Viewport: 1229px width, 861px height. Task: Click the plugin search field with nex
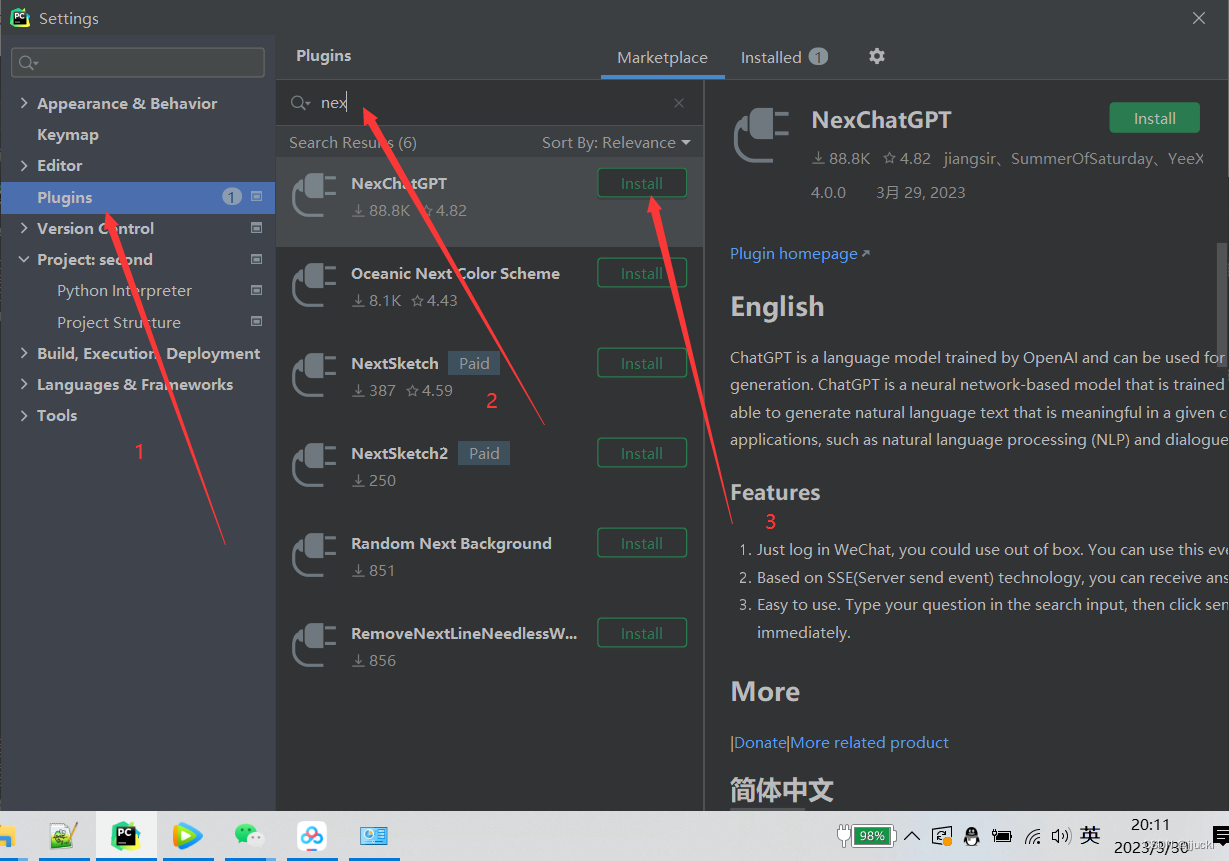tap(490, 103)
